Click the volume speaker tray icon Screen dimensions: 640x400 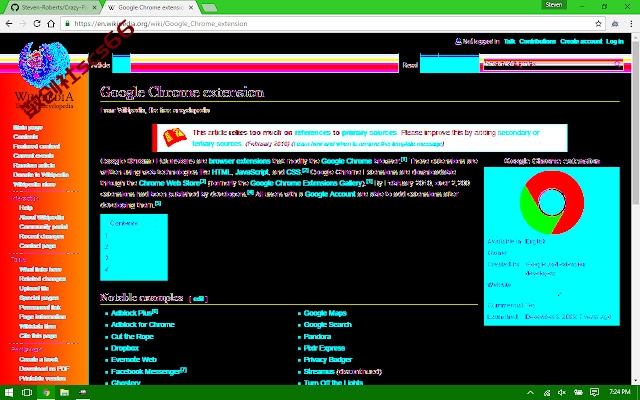point(562,392)
